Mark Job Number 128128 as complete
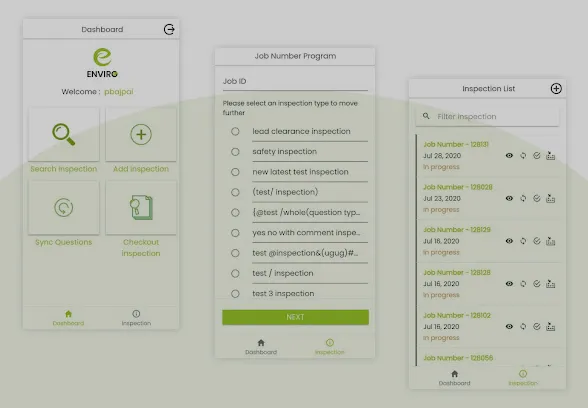Image resolution: width=588 pixels, height=408 pixels. [537, 284]
